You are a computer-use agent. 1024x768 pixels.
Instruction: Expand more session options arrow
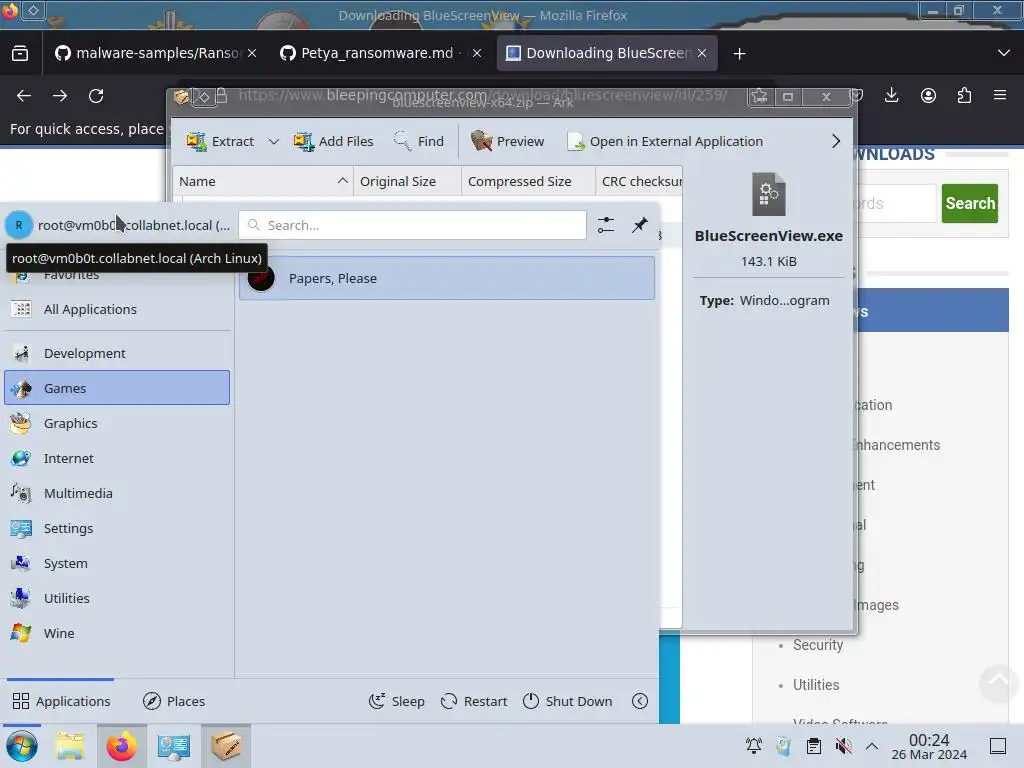640,701
